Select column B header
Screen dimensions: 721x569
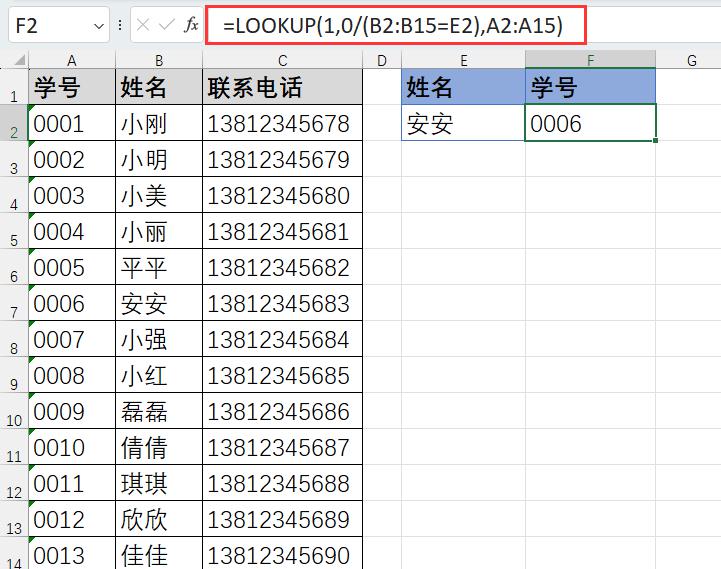(159, 60)
